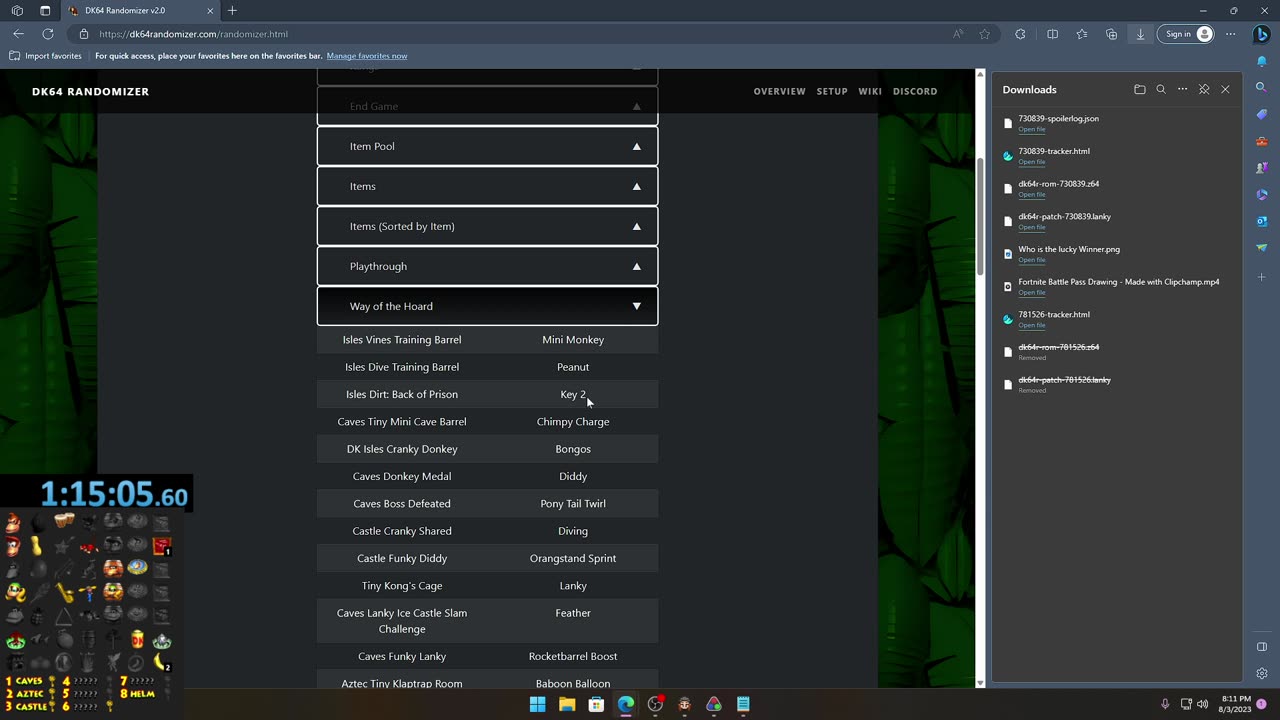The image size is (1280, 720).
Task: Click the Sign in button
Action: (1186, 34)
